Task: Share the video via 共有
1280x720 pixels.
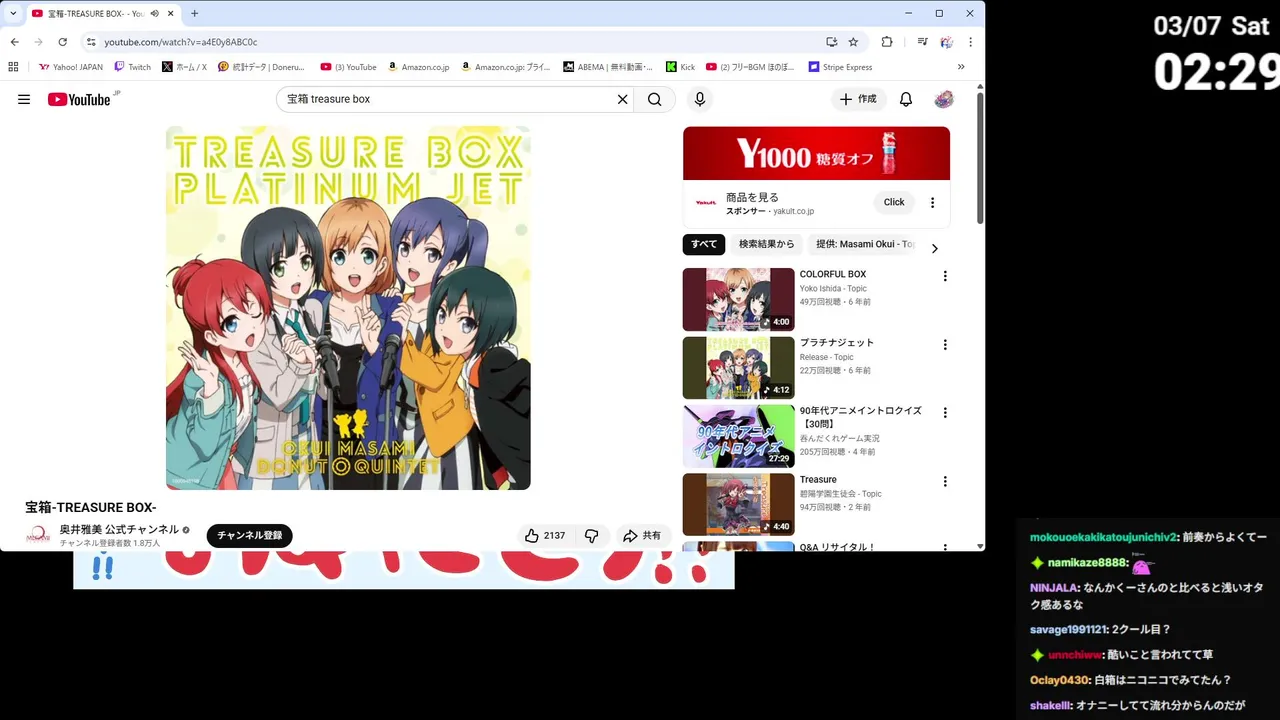Action: (642, 536)
